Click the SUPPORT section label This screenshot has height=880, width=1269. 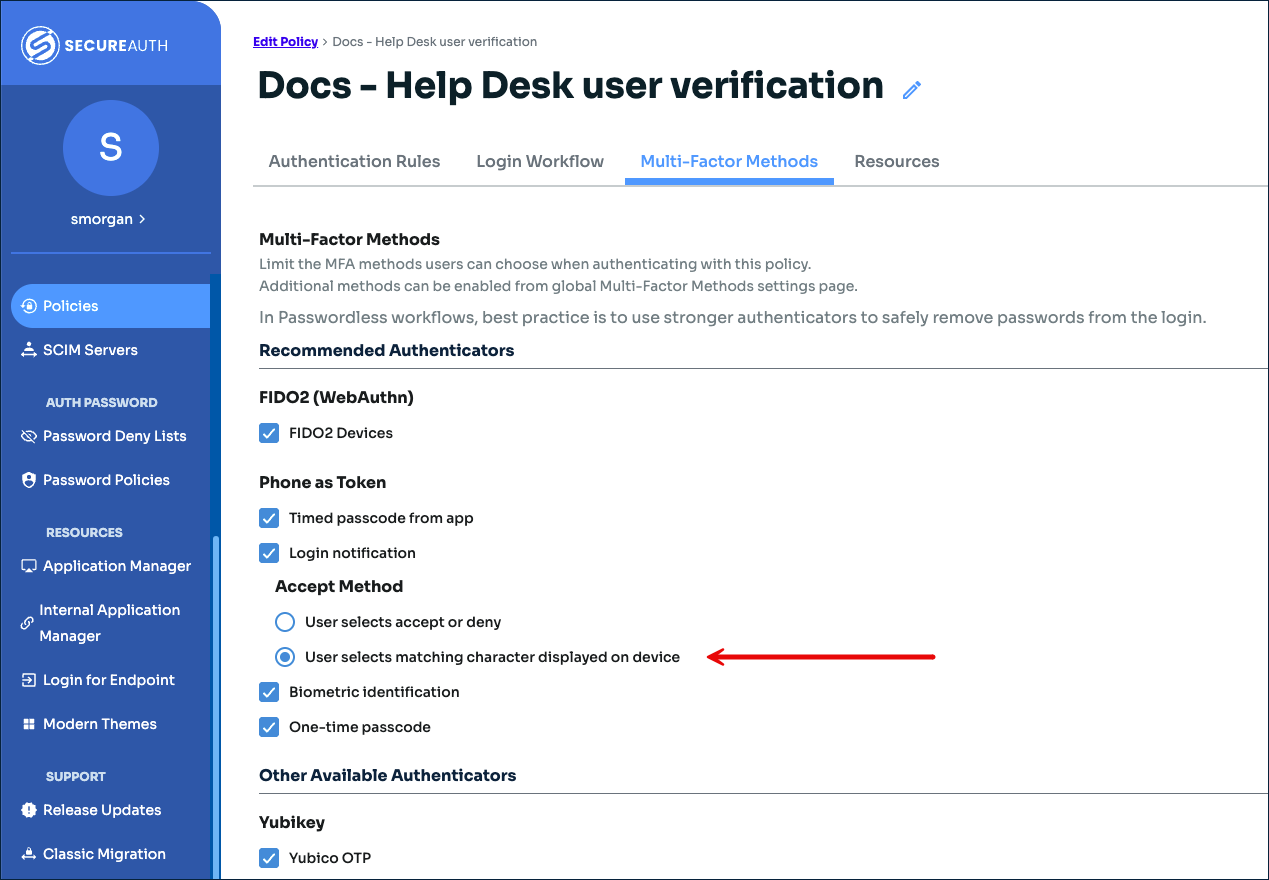(x=76, y=776)
